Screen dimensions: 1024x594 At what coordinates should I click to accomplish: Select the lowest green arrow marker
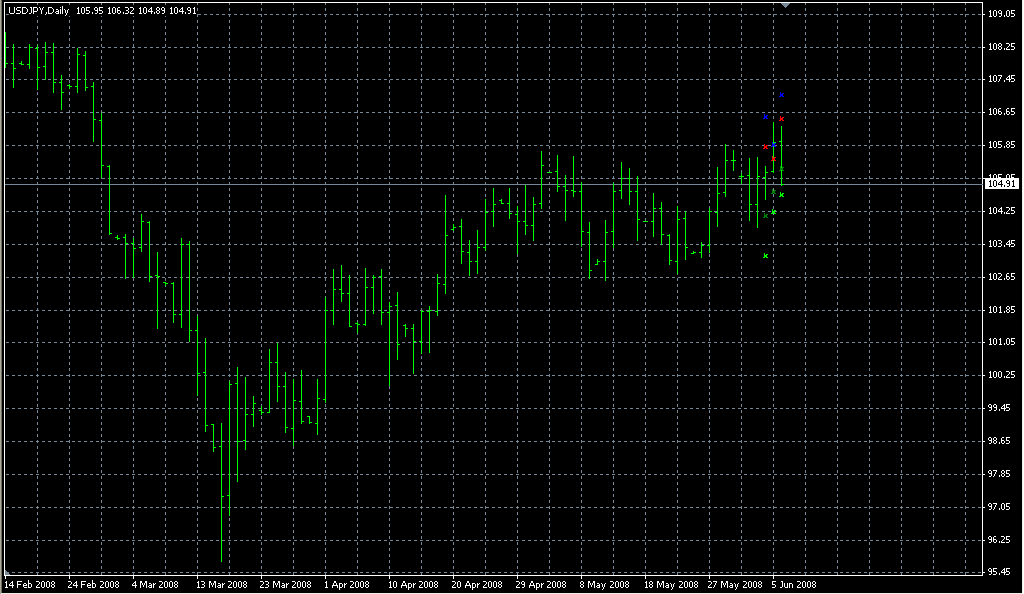(x=765, y=256)
